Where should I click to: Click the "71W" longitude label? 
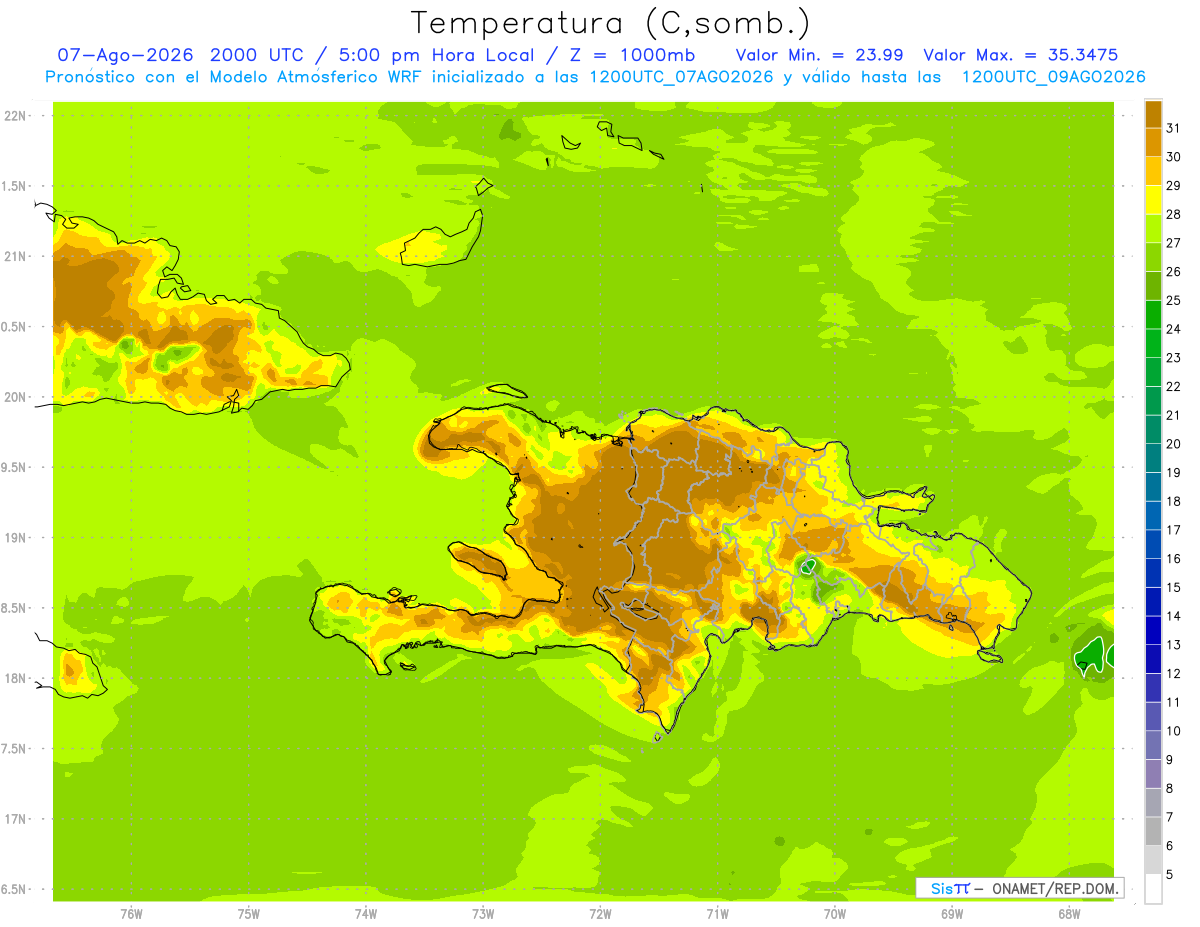coord(717,914)
